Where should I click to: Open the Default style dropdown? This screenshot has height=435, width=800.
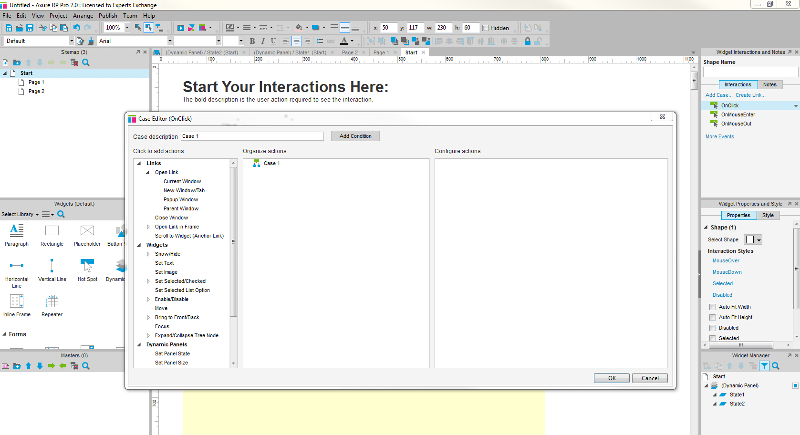tap(71, 41)
